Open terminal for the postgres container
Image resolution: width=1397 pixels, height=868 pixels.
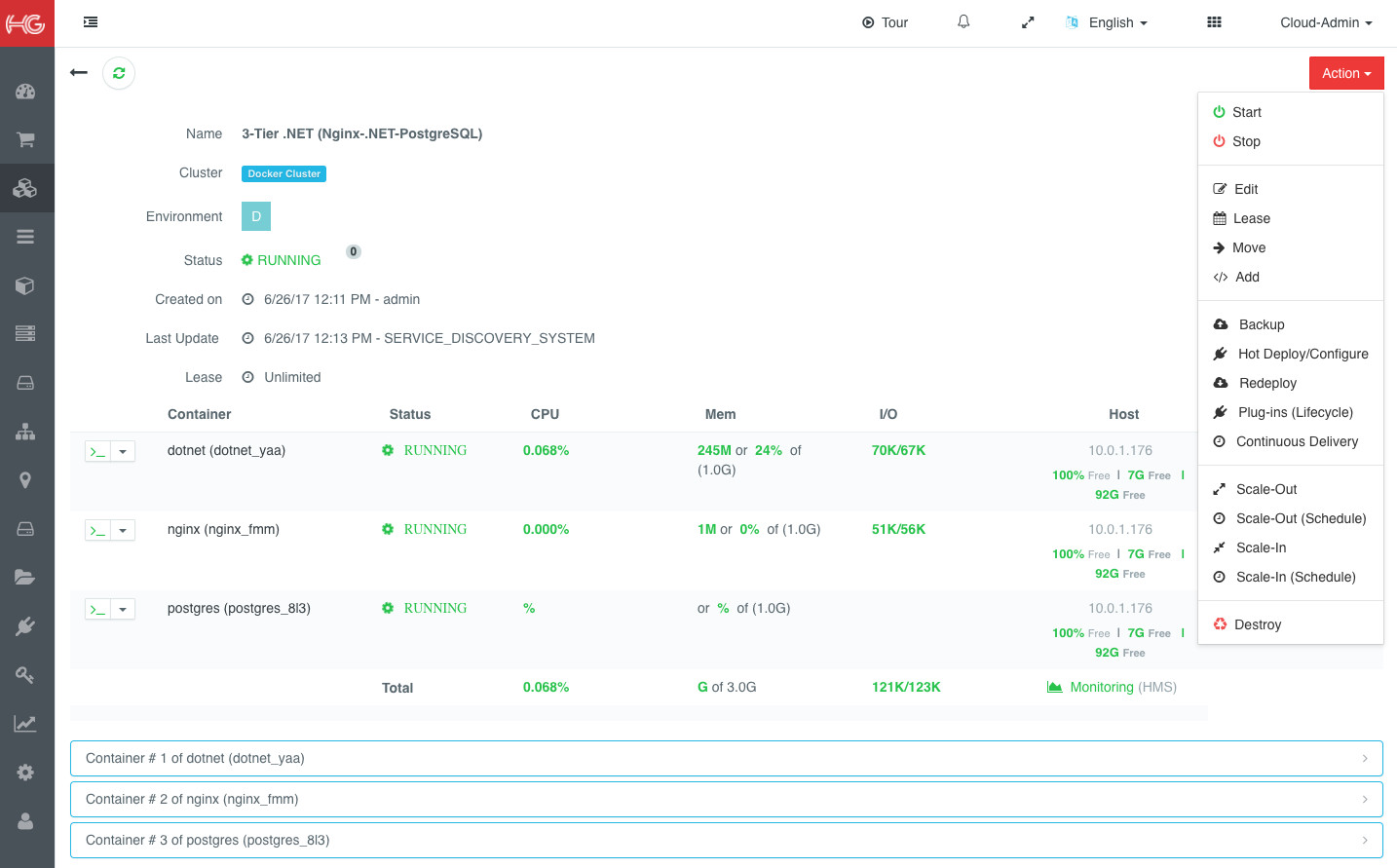click(x=97, y=609)
